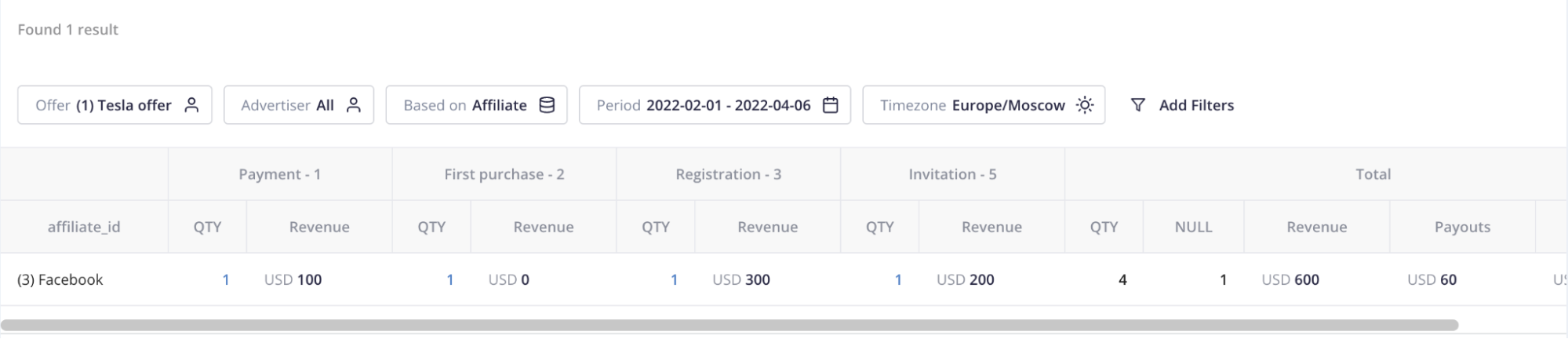The image size is (1568, 339).
Task: Click Add Filters button
Action: click(1196, 105)
